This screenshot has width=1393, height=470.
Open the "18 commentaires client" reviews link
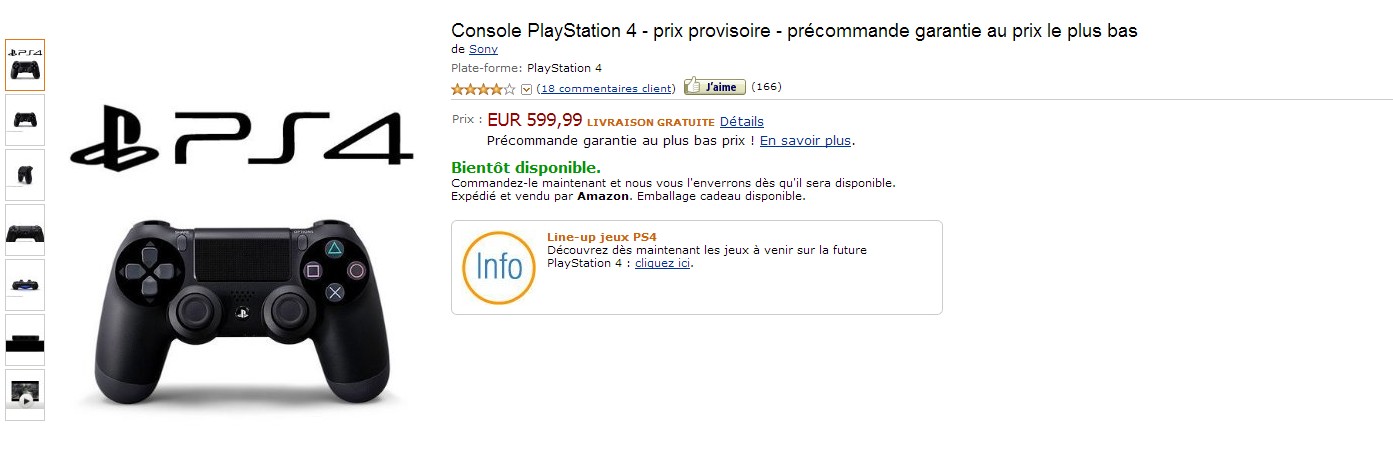[x=606, y=88]
